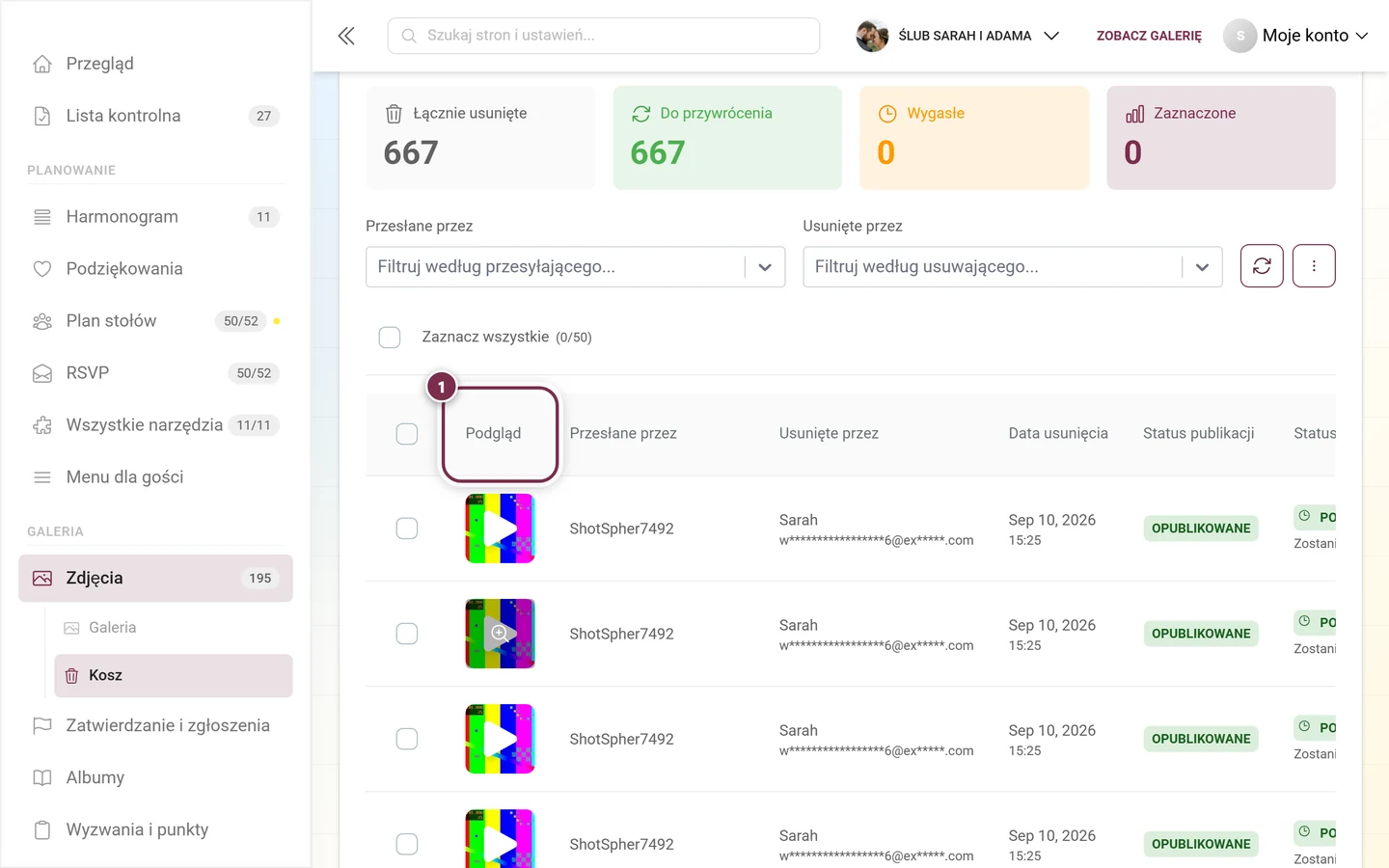Click the Wszystkie narzędzia puzzle icon
This screenshot has width=1389, height=868.
[x=42, y=425]
